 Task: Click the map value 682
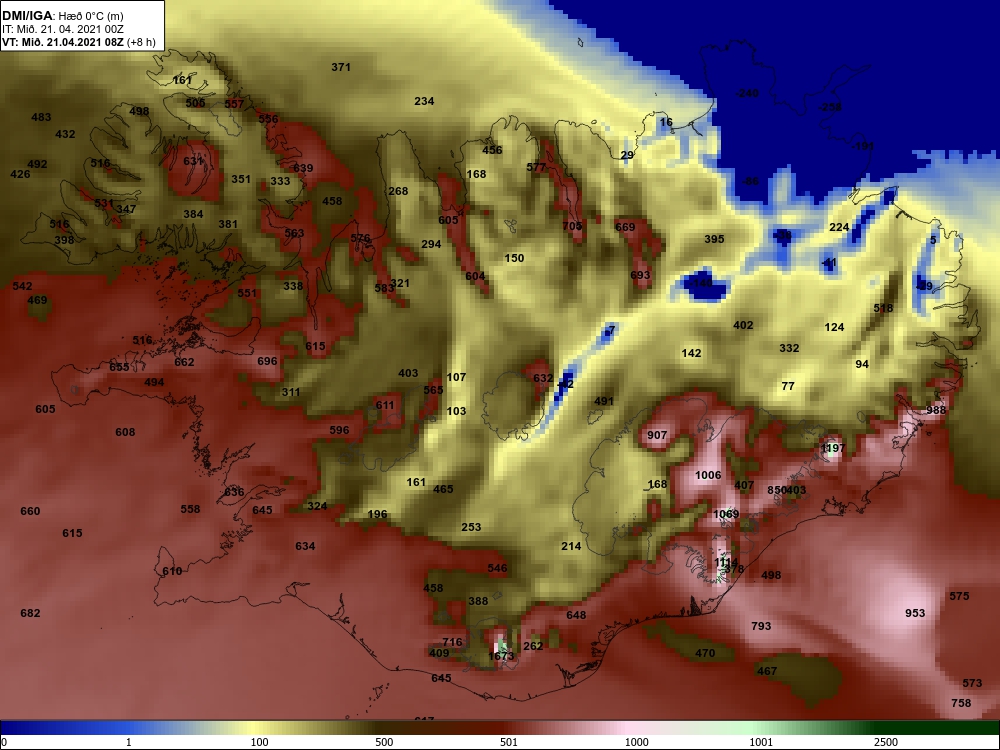30,613
